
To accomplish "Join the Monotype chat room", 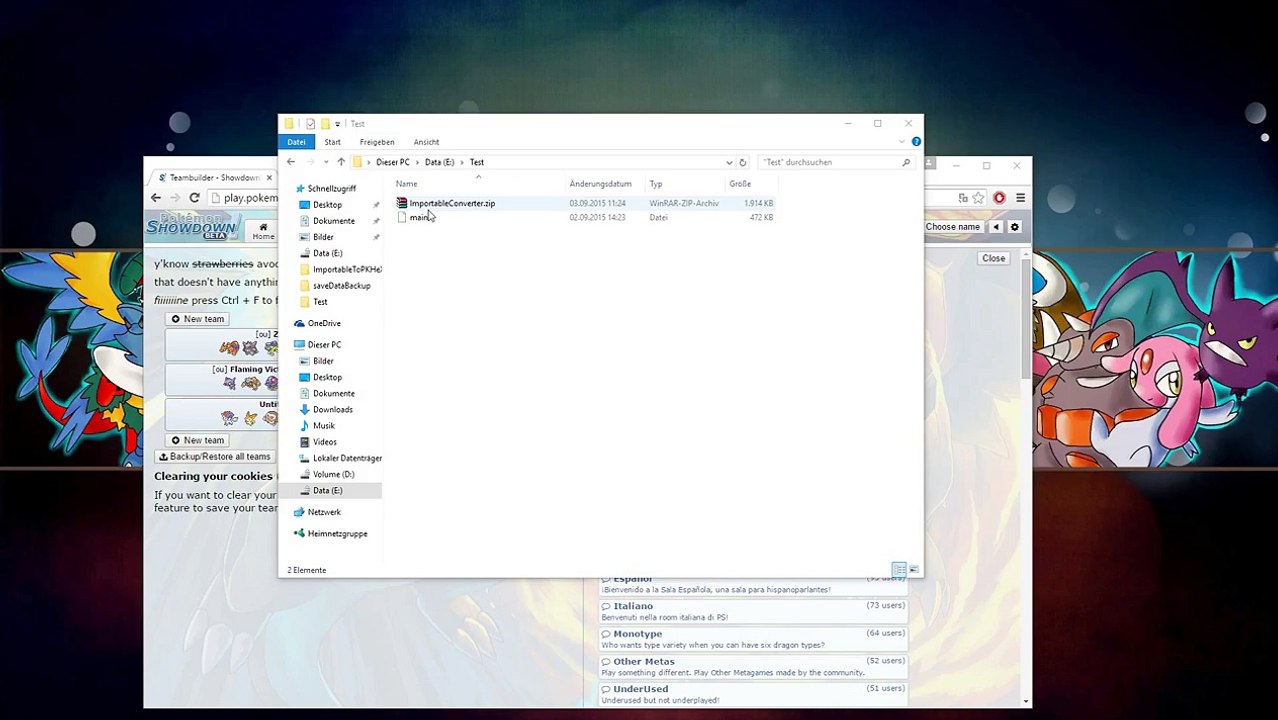I will (752, 639).
